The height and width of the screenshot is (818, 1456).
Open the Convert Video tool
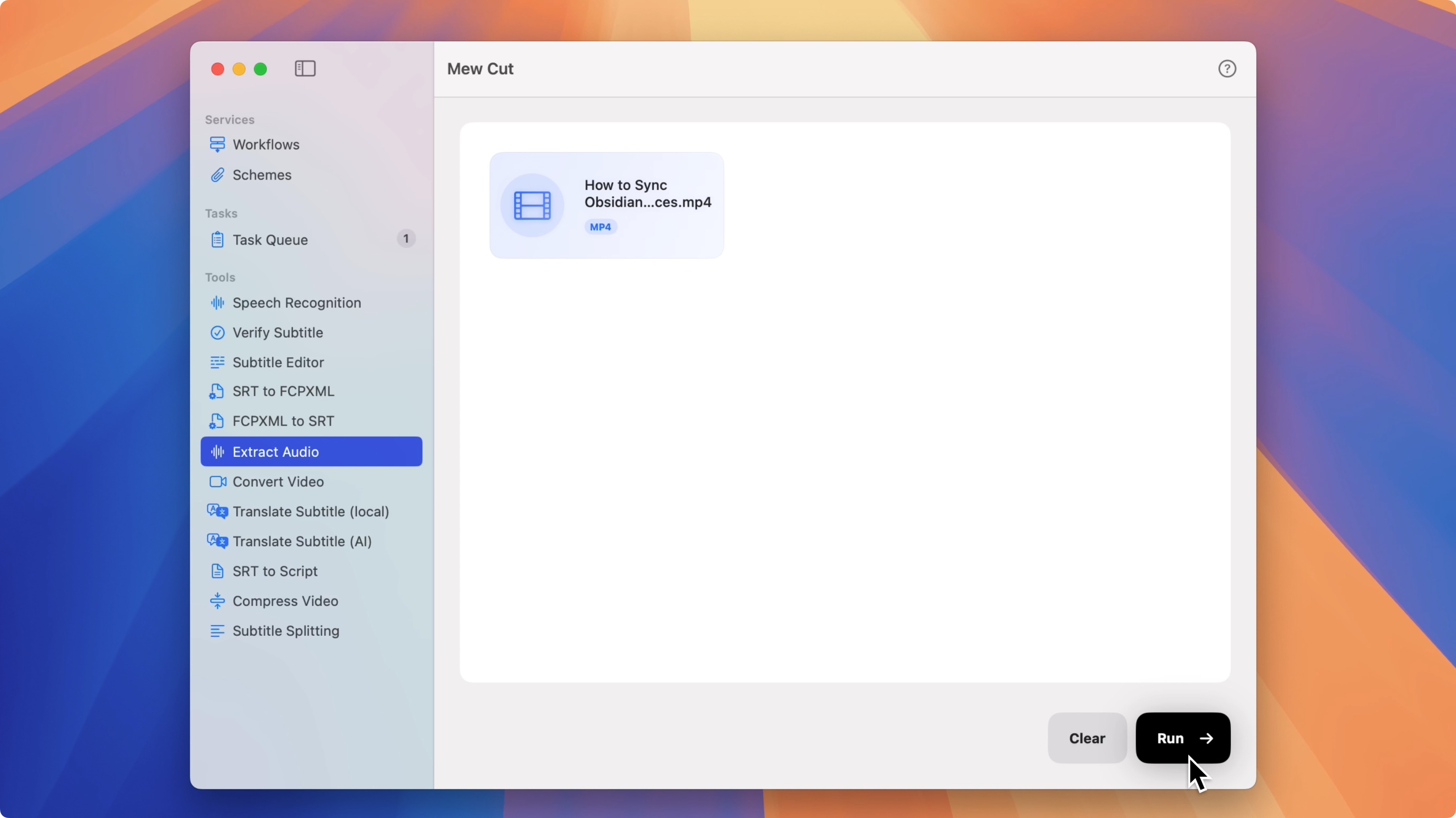(x=278, y=481)
